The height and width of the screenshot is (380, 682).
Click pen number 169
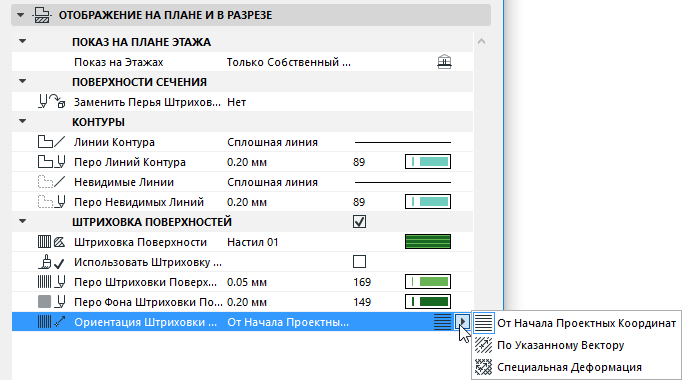tap(362, 282)
